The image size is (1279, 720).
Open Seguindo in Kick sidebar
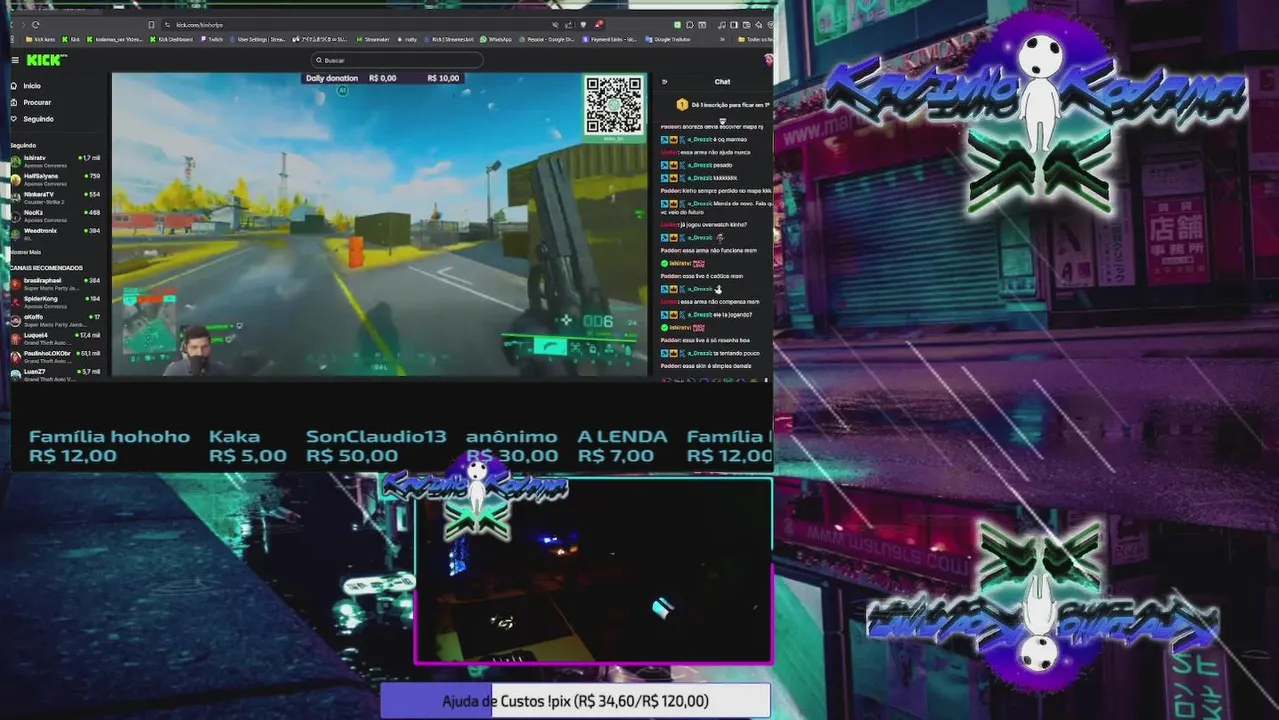(x=32, y=119)
